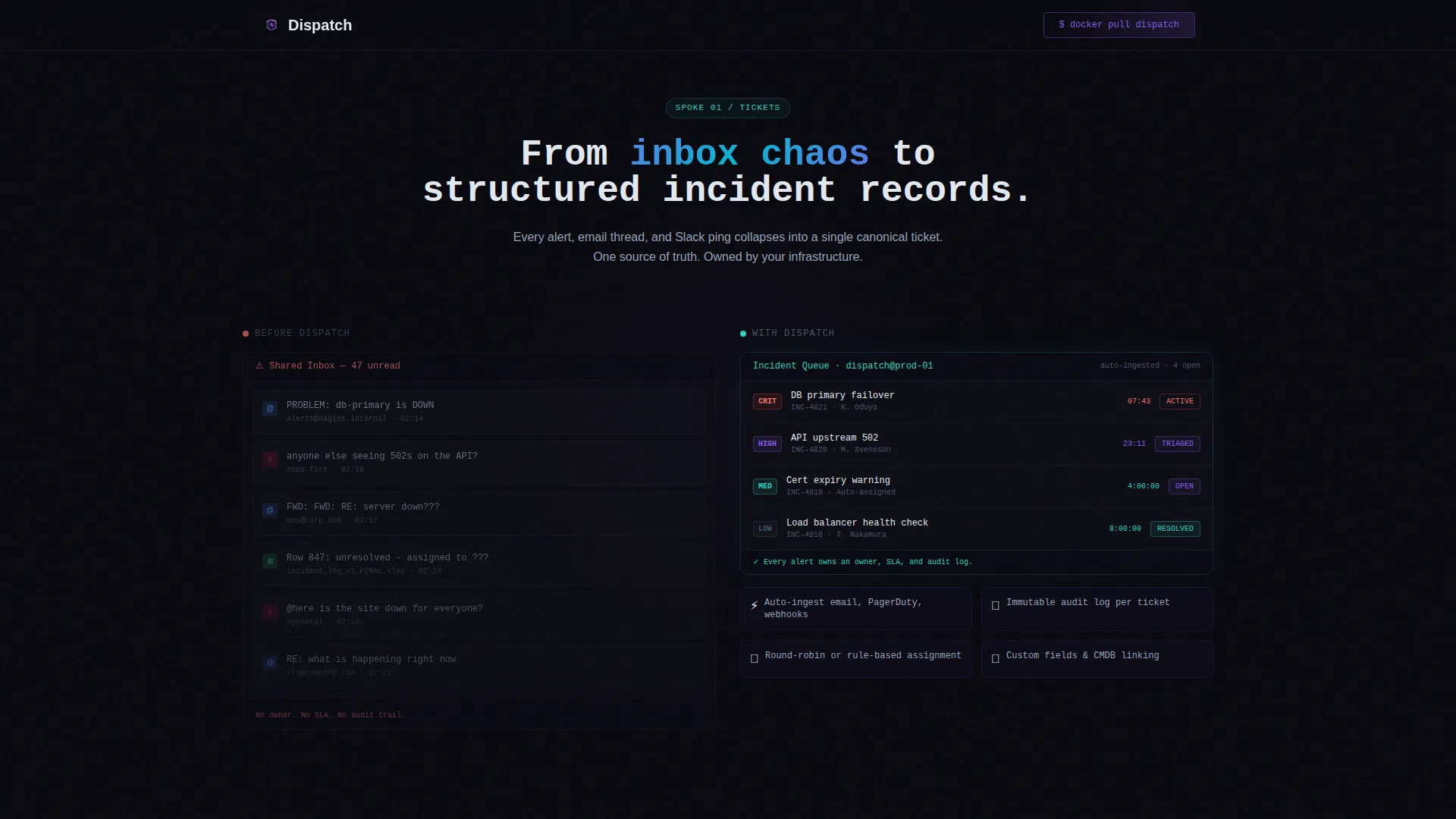This screenshot has height=819, width=1456.
Task: Click the docker pull dispatch button
Action: pos(1119,25)
